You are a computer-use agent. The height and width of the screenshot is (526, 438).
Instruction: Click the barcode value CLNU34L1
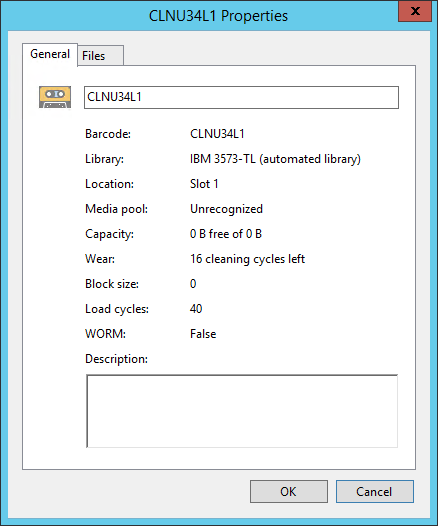[x=217, y=134]
